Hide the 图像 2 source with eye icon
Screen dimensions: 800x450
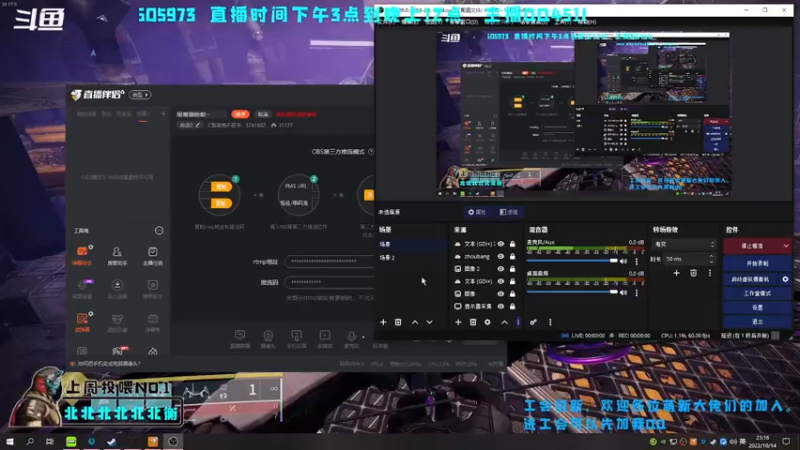click(x=501, y=269)
